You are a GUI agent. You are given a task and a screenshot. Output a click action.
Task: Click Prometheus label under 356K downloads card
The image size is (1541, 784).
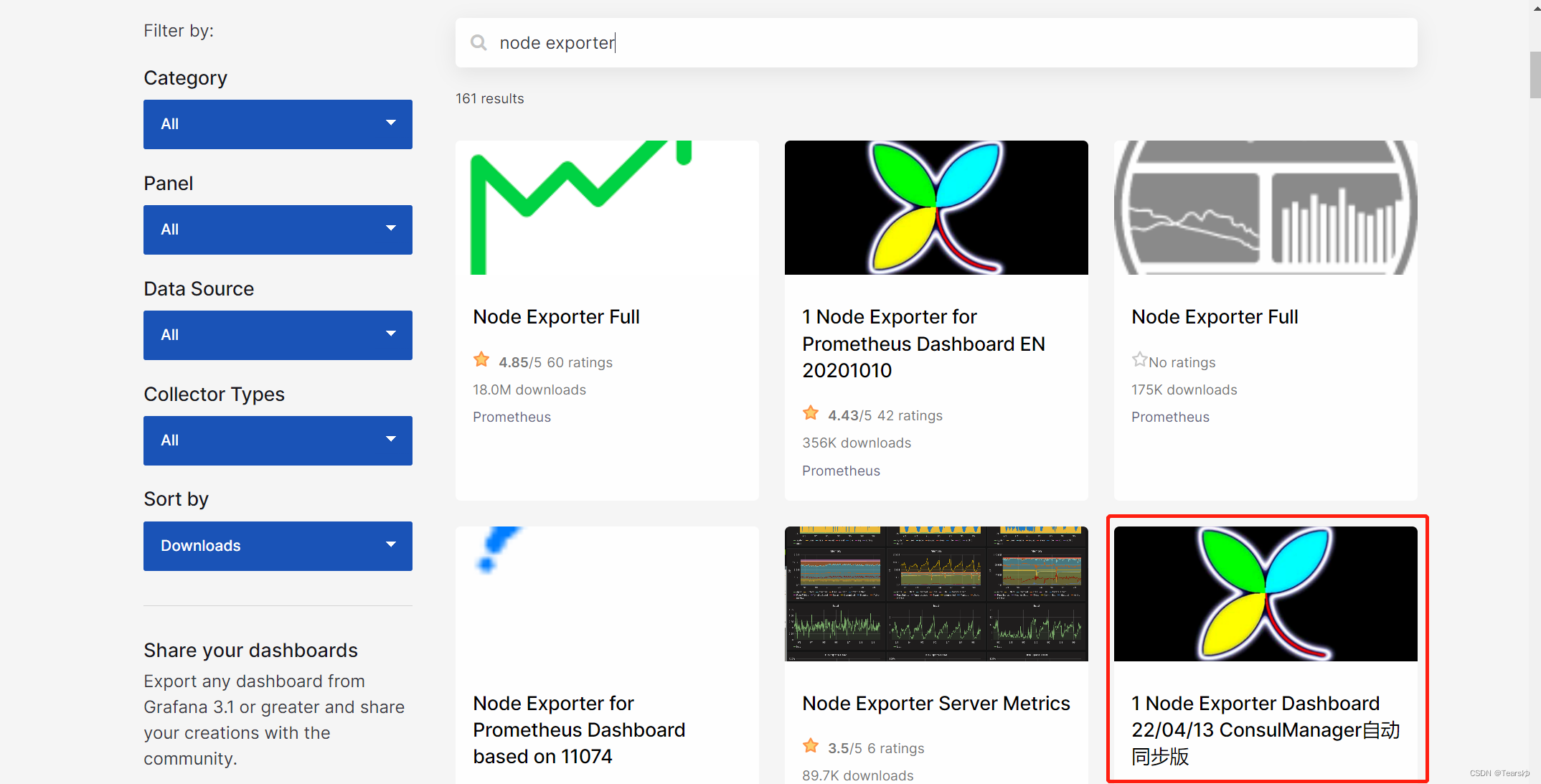pos(841,471)
